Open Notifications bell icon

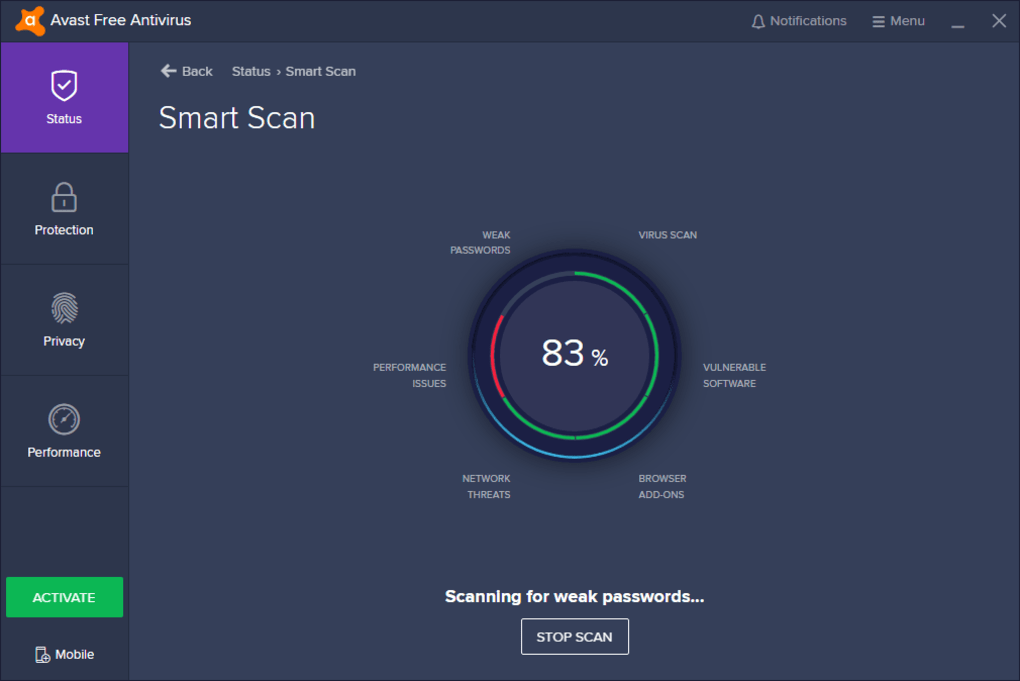click(x=758, y=21)
